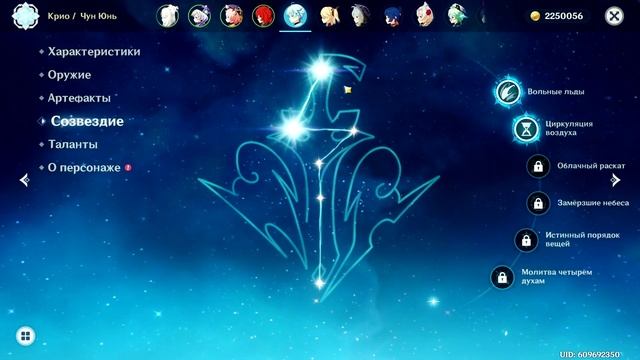The image size is (640, 360).
Task: Open the Циркуляция воздуха hourglass node
Action: click(526, 129)
